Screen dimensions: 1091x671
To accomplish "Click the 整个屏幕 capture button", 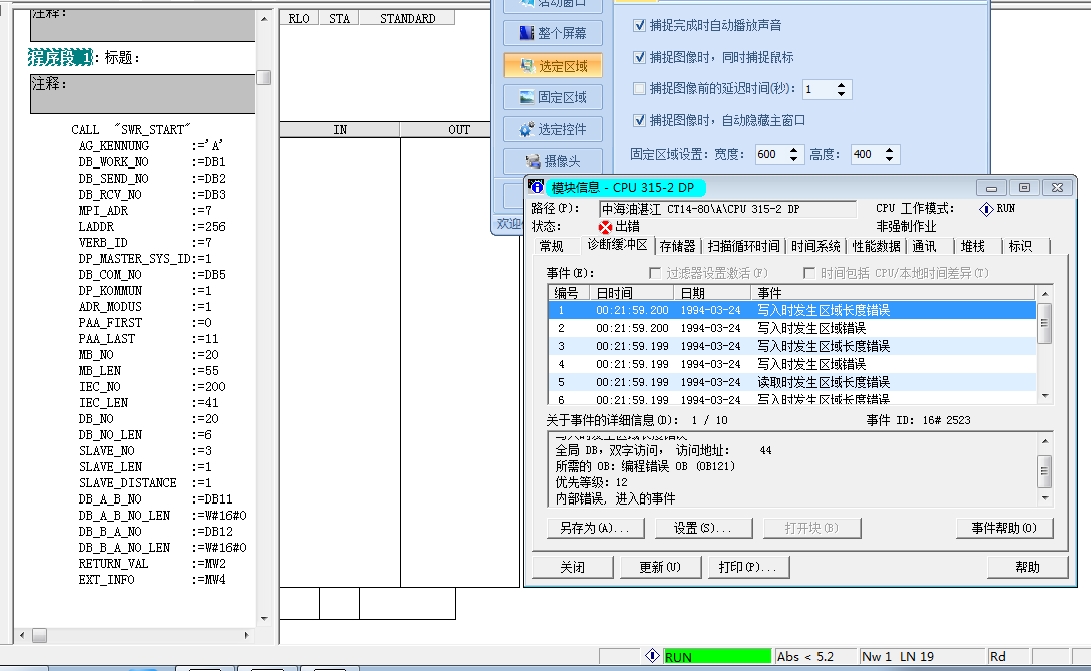I will tap(553, 33).
